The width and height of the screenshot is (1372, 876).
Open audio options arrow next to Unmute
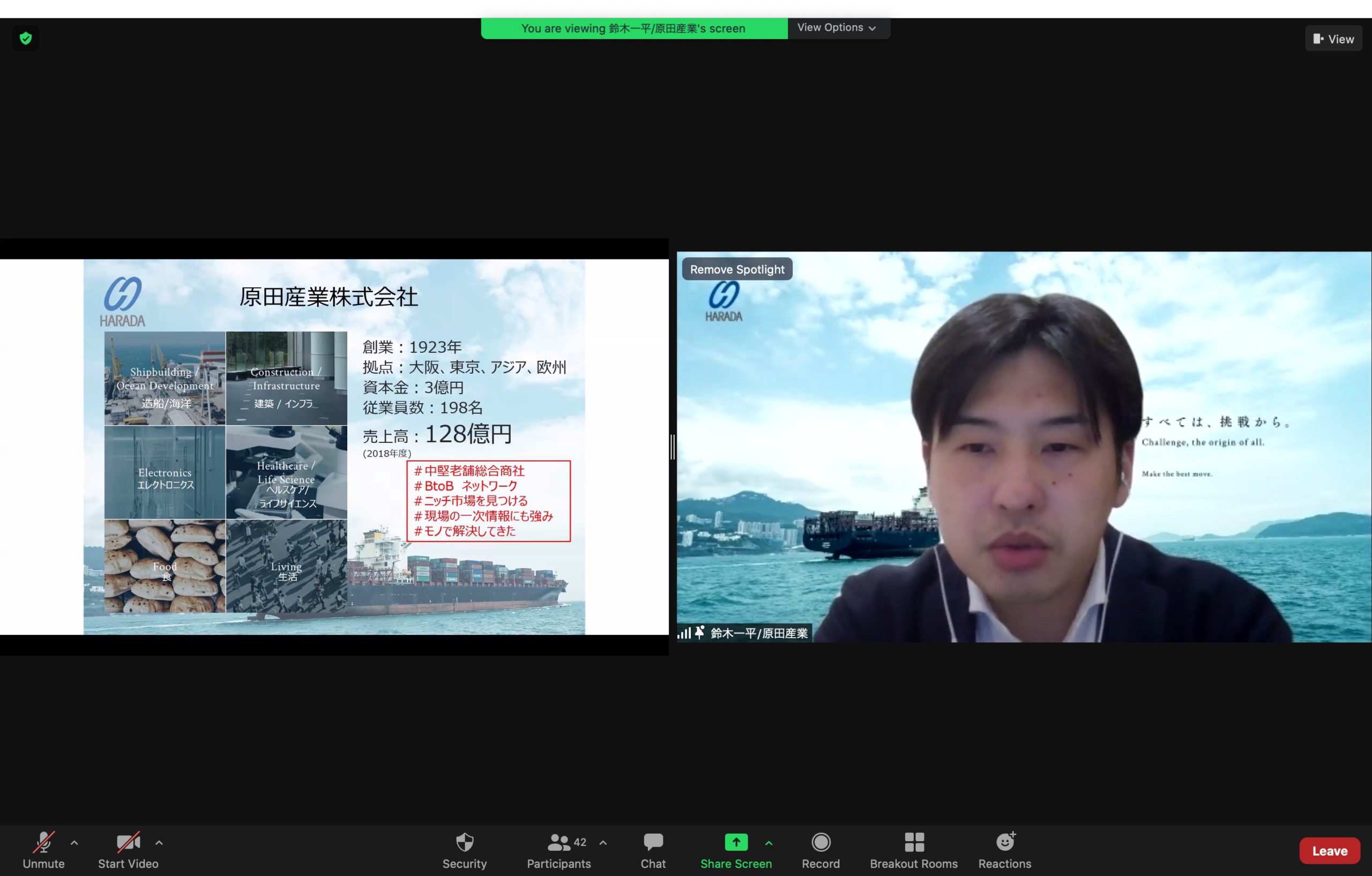74,842
